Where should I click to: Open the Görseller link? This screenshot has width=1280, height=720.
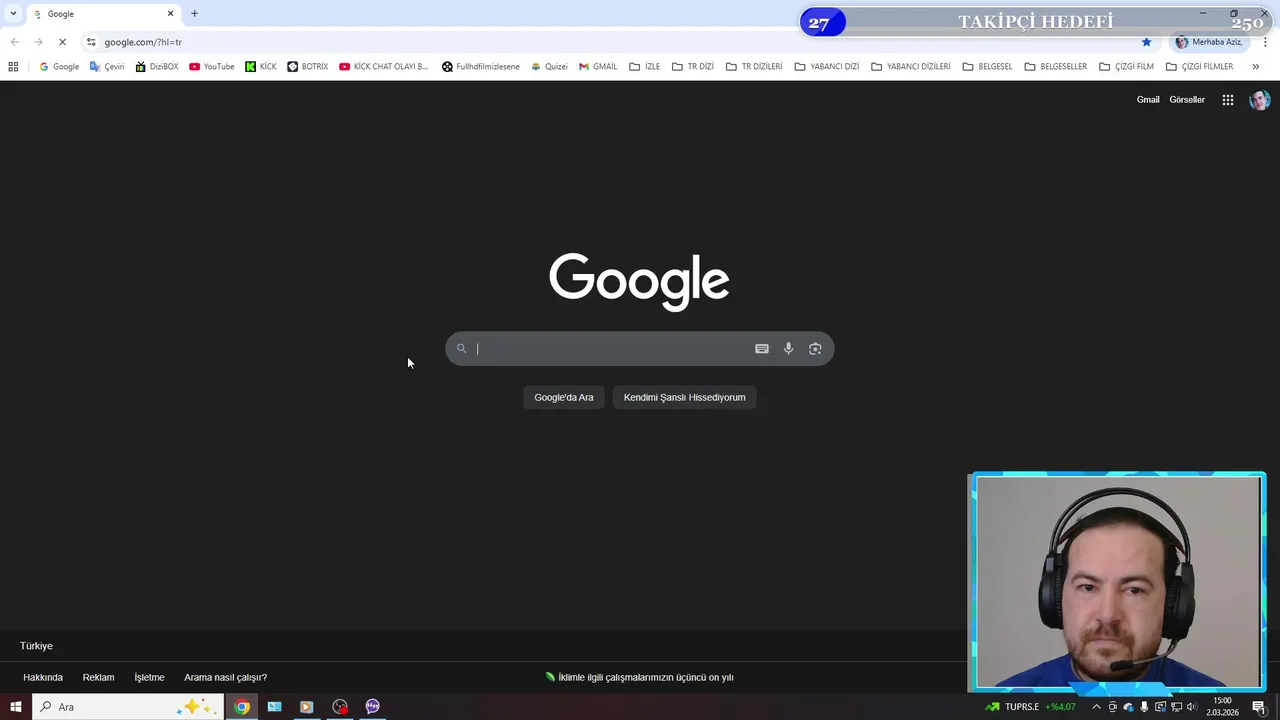pyautogui.click(x=1187, y=100)
